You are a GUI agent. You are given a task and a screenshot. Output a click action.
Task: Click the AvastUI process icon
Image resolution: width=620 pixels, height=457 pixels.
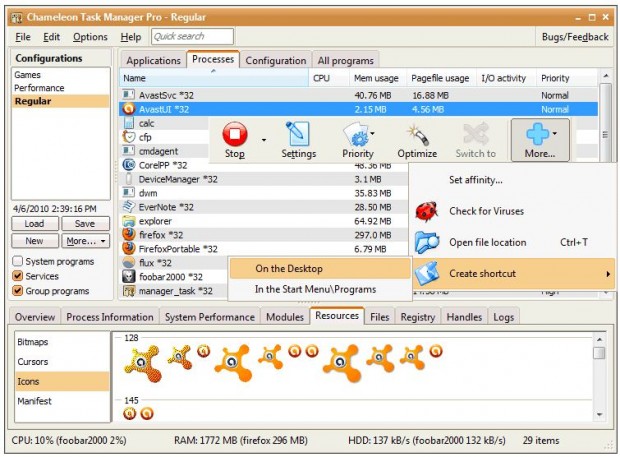tap(129, 109)
